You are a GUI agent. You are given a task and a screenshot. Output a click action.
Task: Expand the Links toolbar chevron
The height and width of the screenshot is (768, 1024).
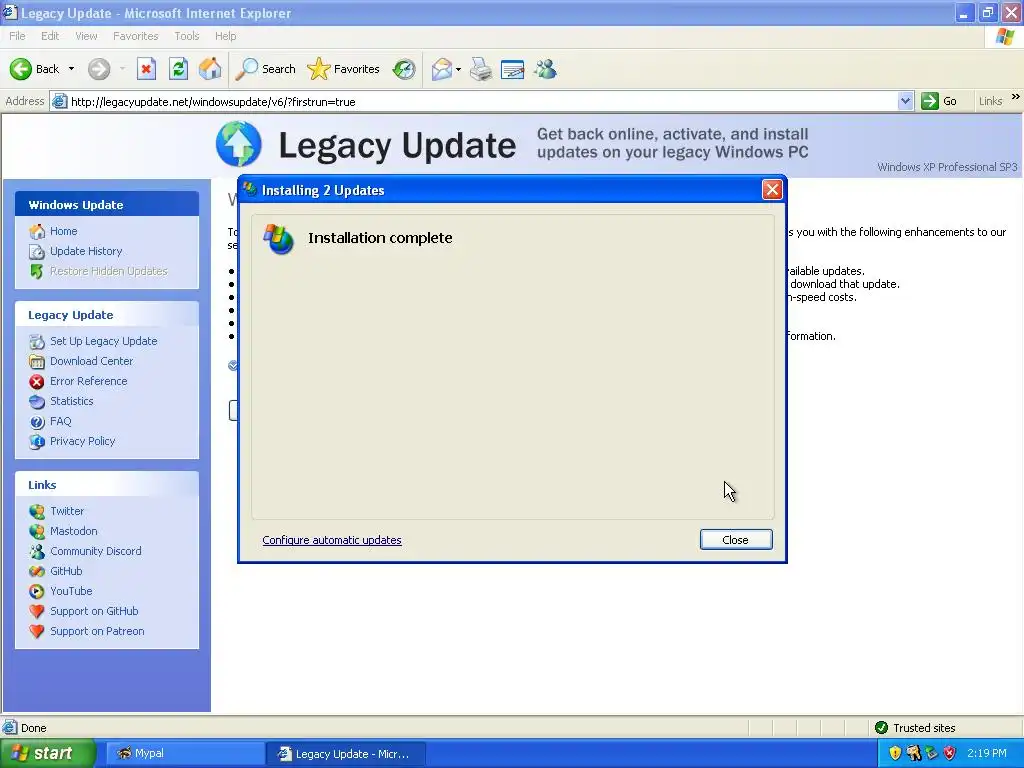pos(1016,97)
